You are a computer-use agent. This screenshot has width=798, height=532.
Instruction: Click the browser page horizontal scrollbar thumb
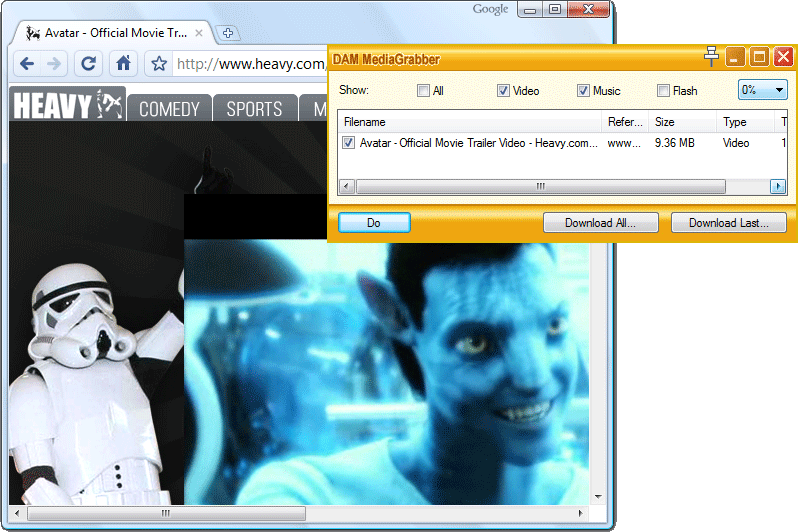[166, 513]
